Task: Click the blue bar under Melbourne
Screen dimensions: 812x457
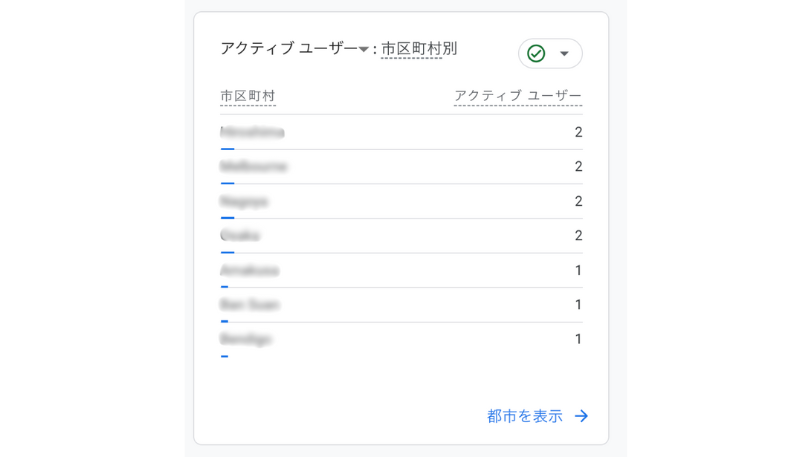Action: point(227,184)
